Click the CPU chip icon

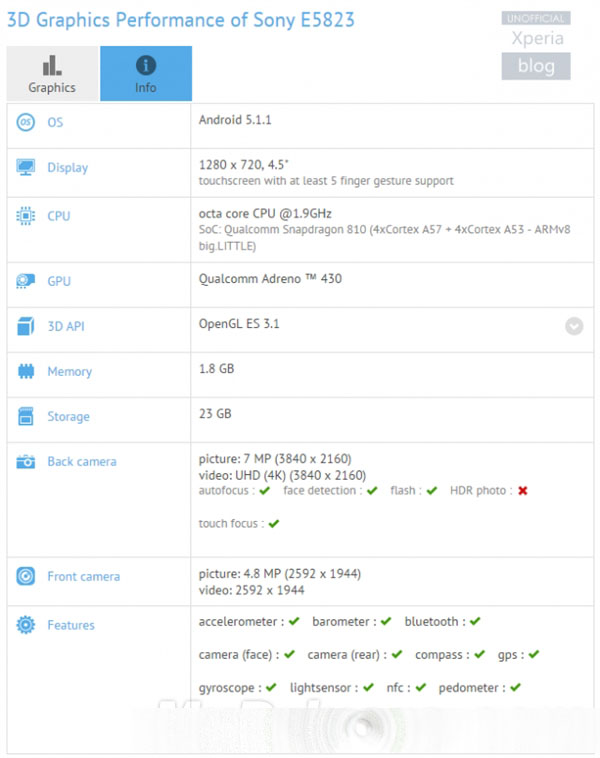pyautogui.click(x=26, y=216)
